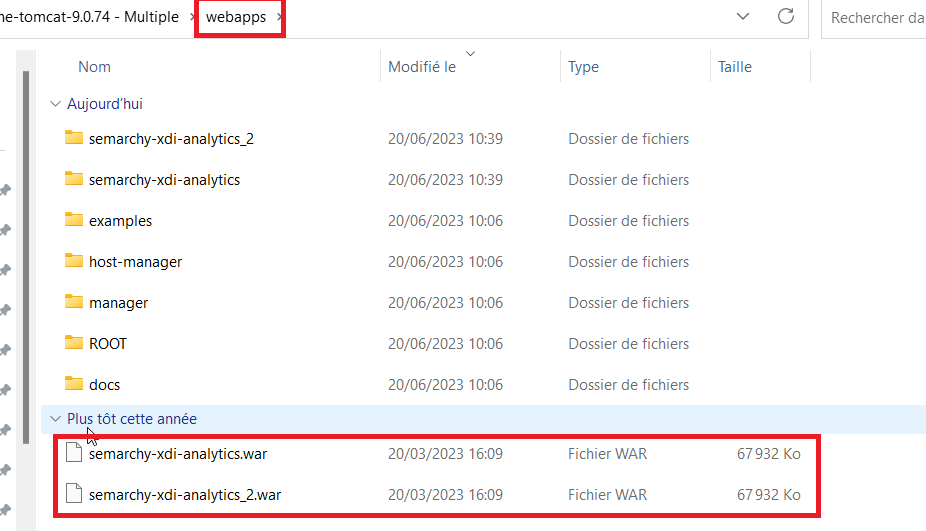The image size is (926, 531).
Task: Click the Dossier de fichiers type of docs
Action: 628,385
